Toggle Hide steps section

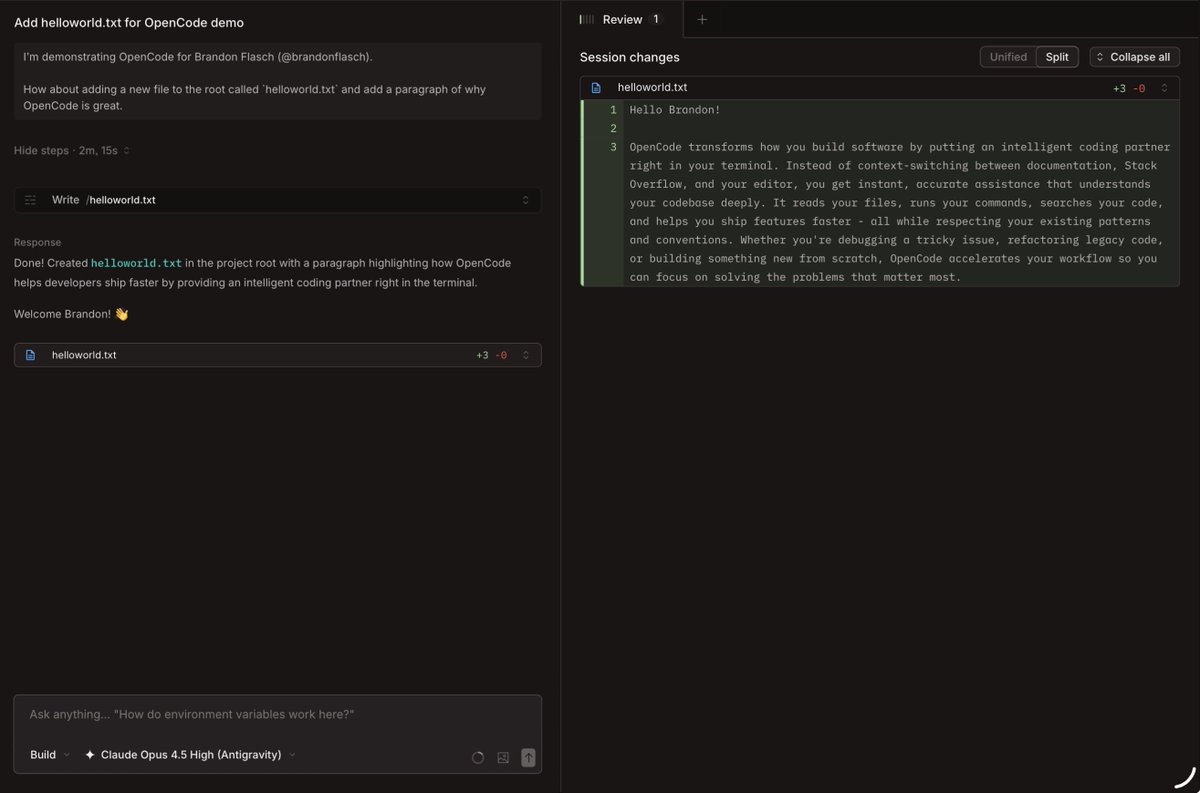click(x=72, y=150)
